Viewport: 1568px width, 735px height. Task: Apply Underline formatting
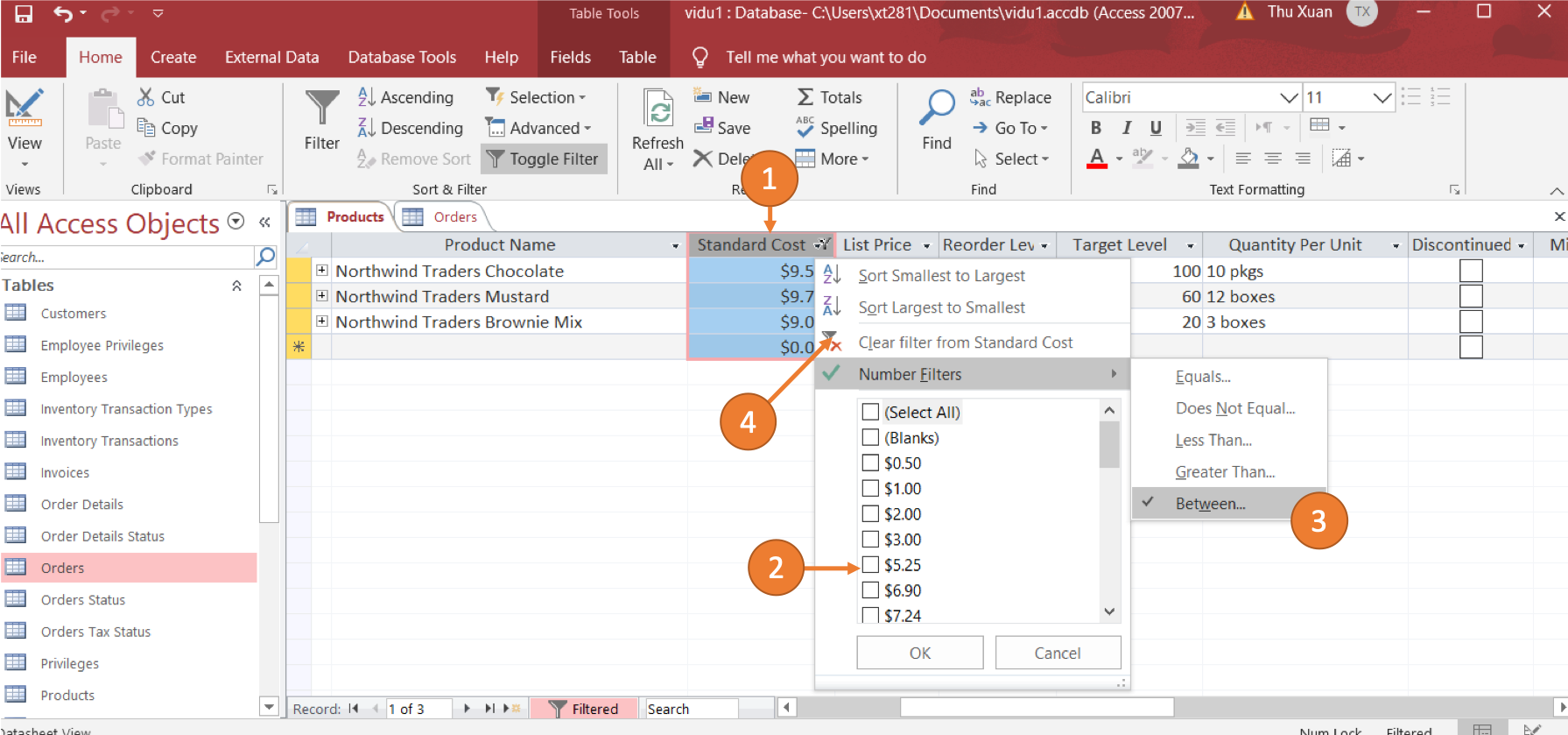point(1156,128)
